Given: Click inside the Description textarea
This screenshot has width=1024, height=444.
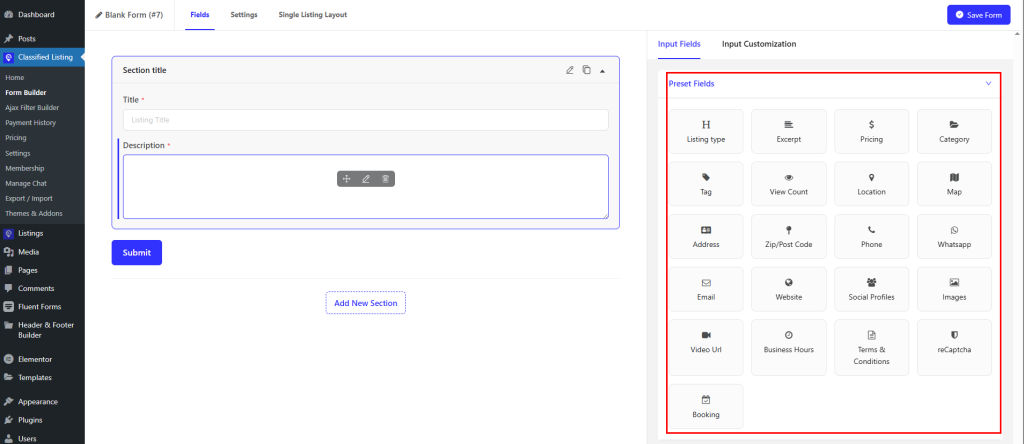Looking at the screenshot, I should (366, 187).
